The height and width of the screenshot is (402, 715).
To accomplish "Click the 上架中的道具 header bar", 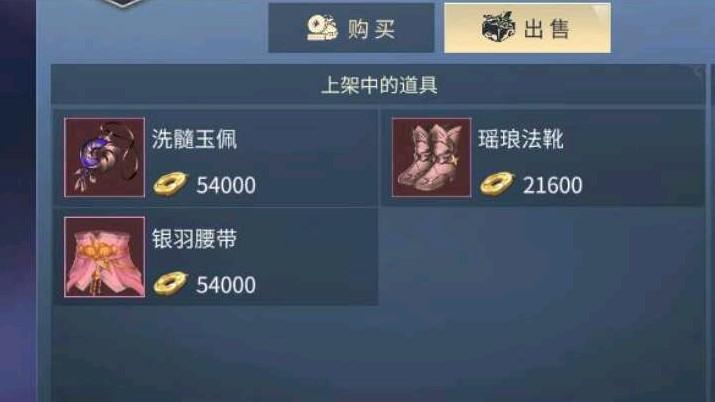I will click(x=378, y=85).
